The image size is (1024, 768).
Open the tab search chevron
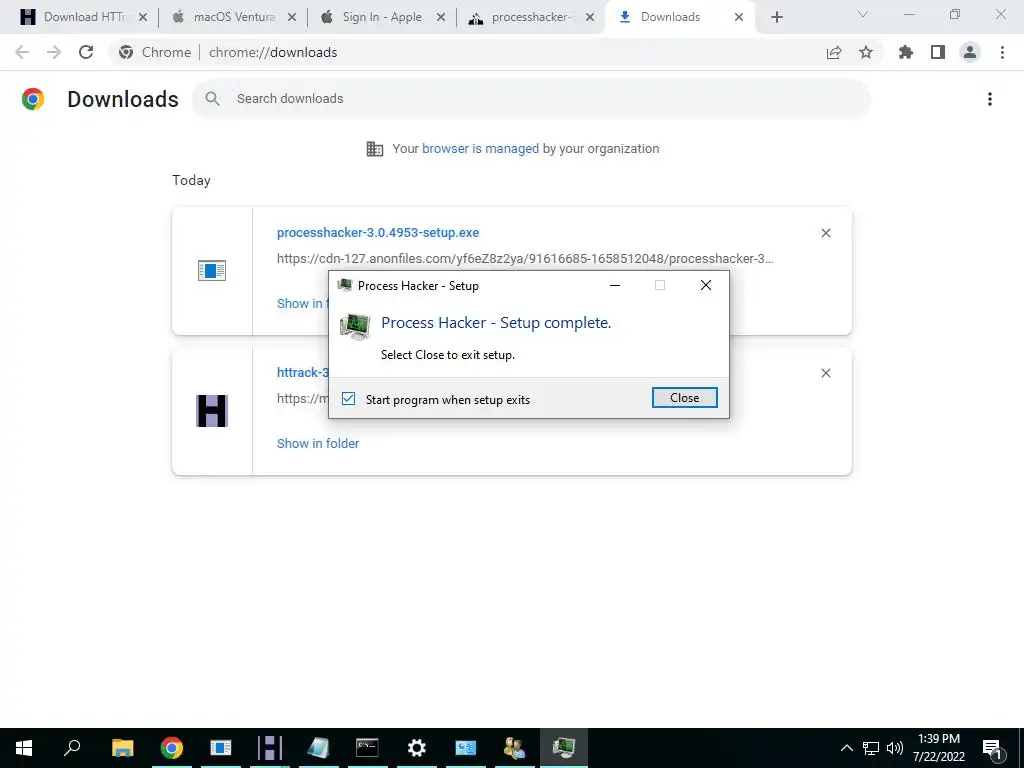point(863,14)
